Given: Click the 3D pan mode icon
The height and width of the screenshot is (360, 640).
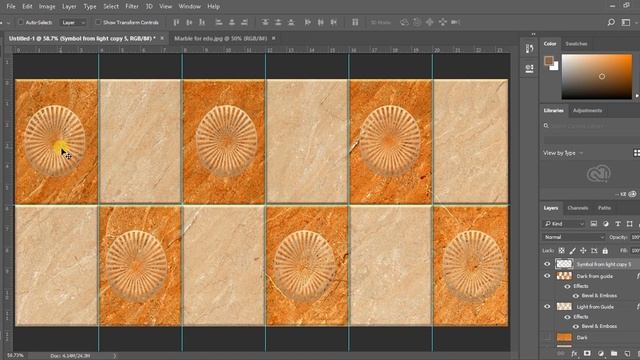Looking at the screenshot, I should 429,22.
